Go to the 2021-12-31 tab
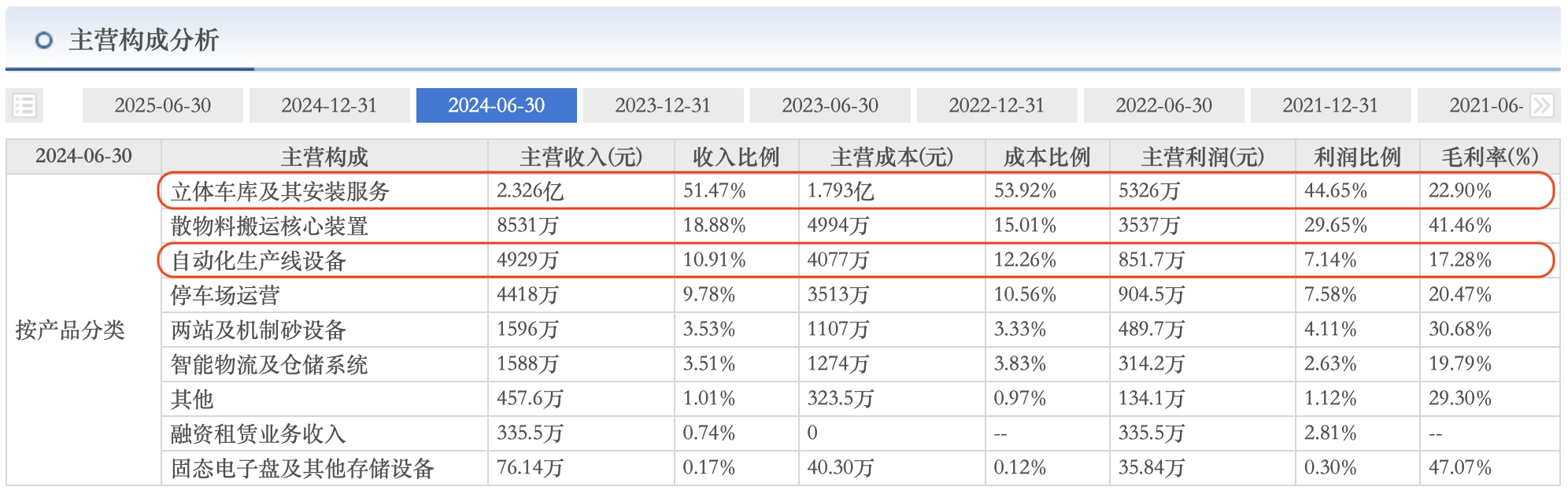This screenshot has height=494, width=1568. (1330, 105)
